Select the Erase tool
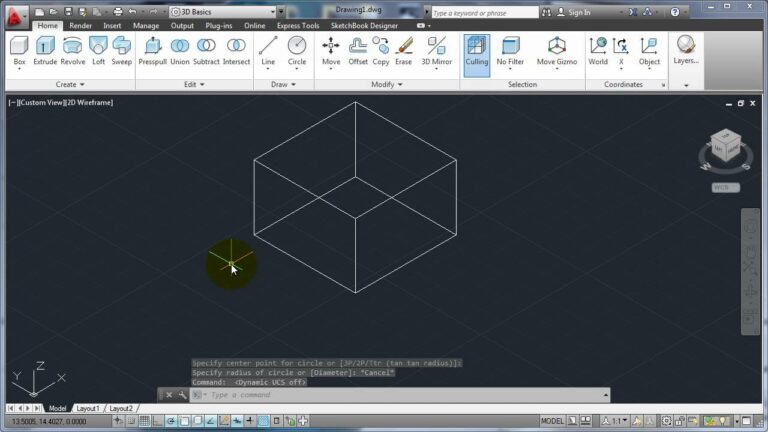 click(x=404, y=50)
